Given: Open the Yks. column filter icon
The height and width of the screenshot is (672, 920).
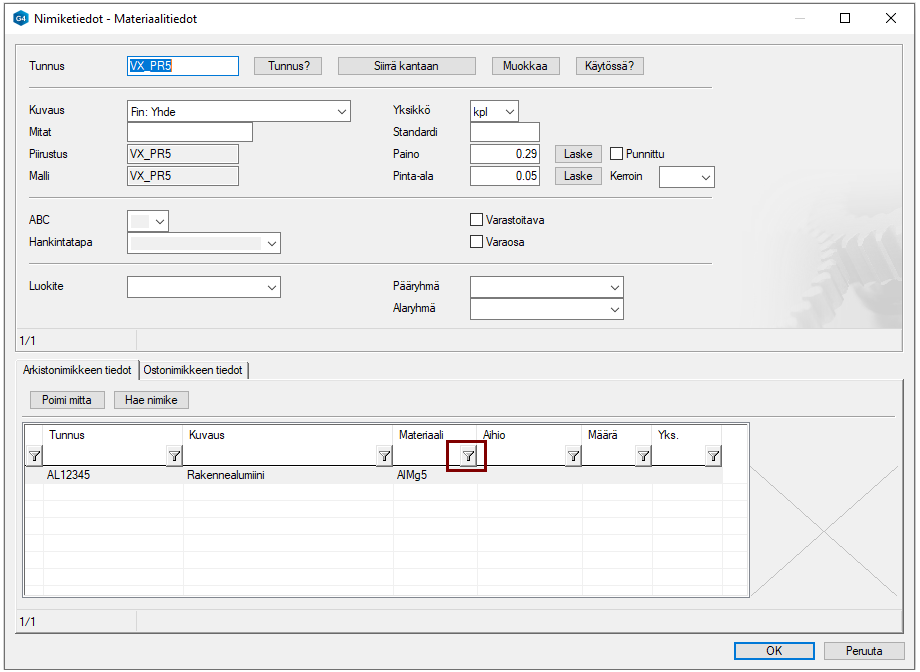Looking at the screenshot, I should click(x=713, y=456).
